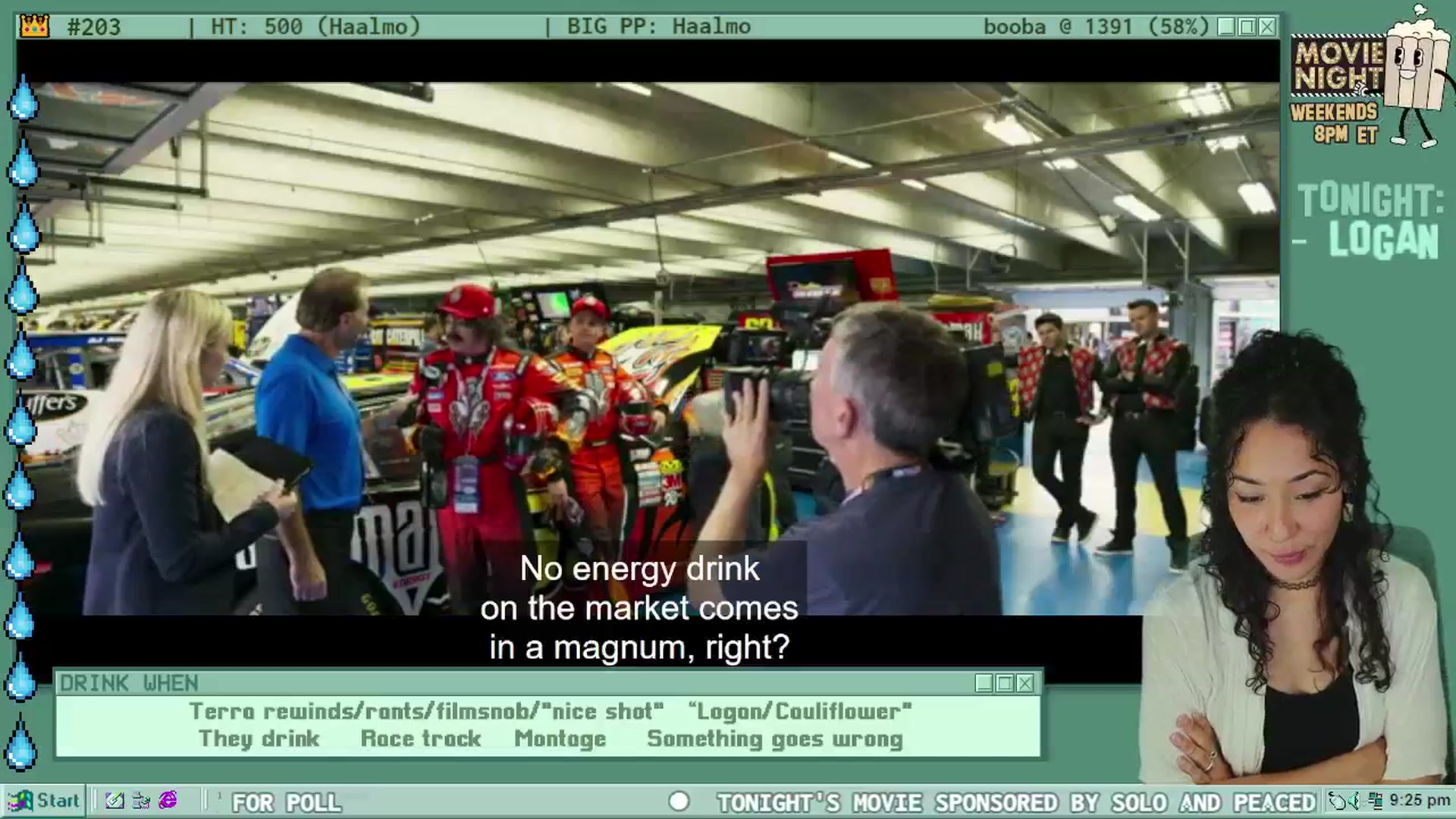Click the movie subtitle caption text
The height and width of the screenshot is (819, 1456).
(x=639, y=608)
